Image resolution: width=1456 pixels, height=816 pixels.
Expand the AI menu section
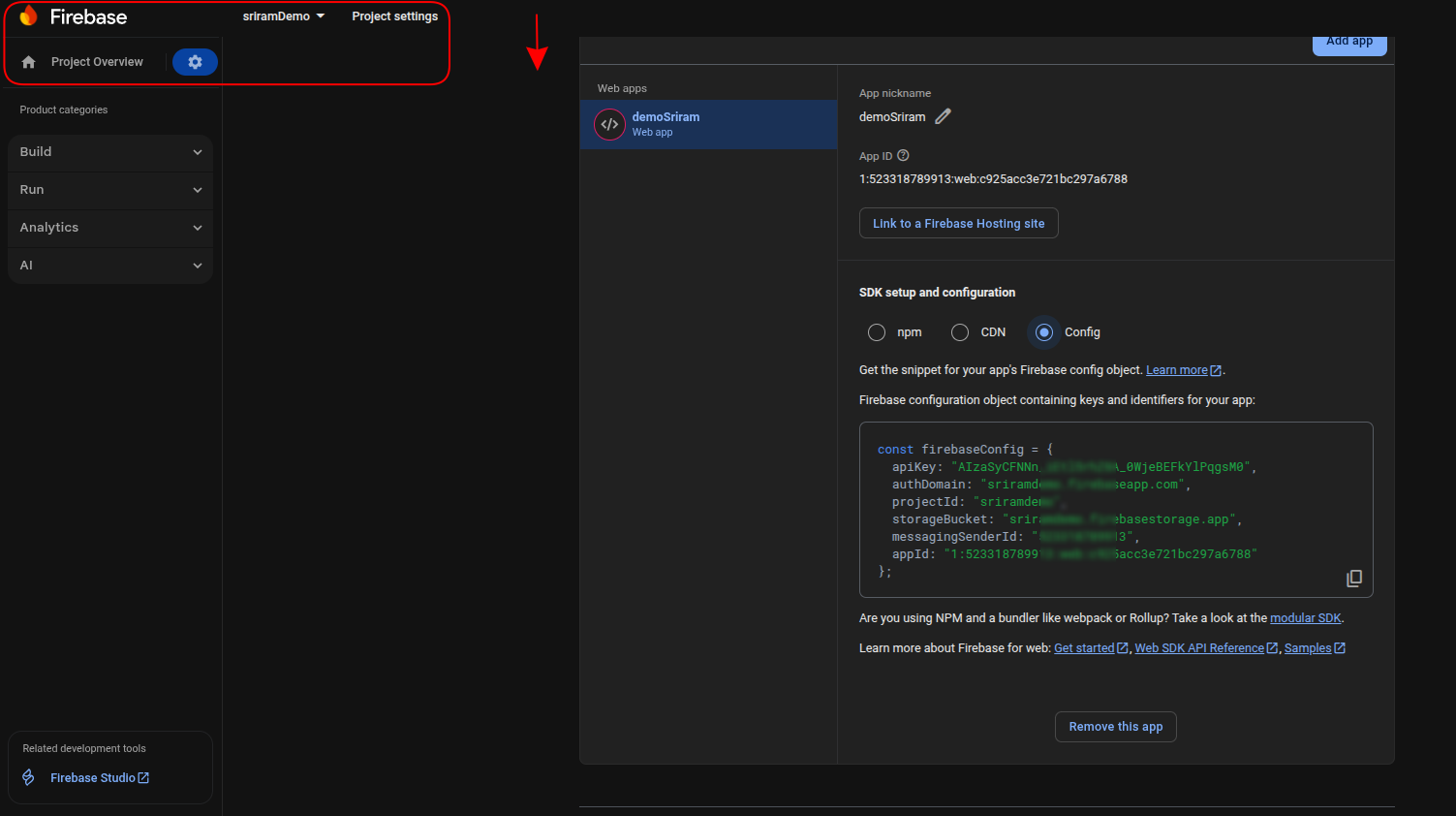tap(110, 266)
